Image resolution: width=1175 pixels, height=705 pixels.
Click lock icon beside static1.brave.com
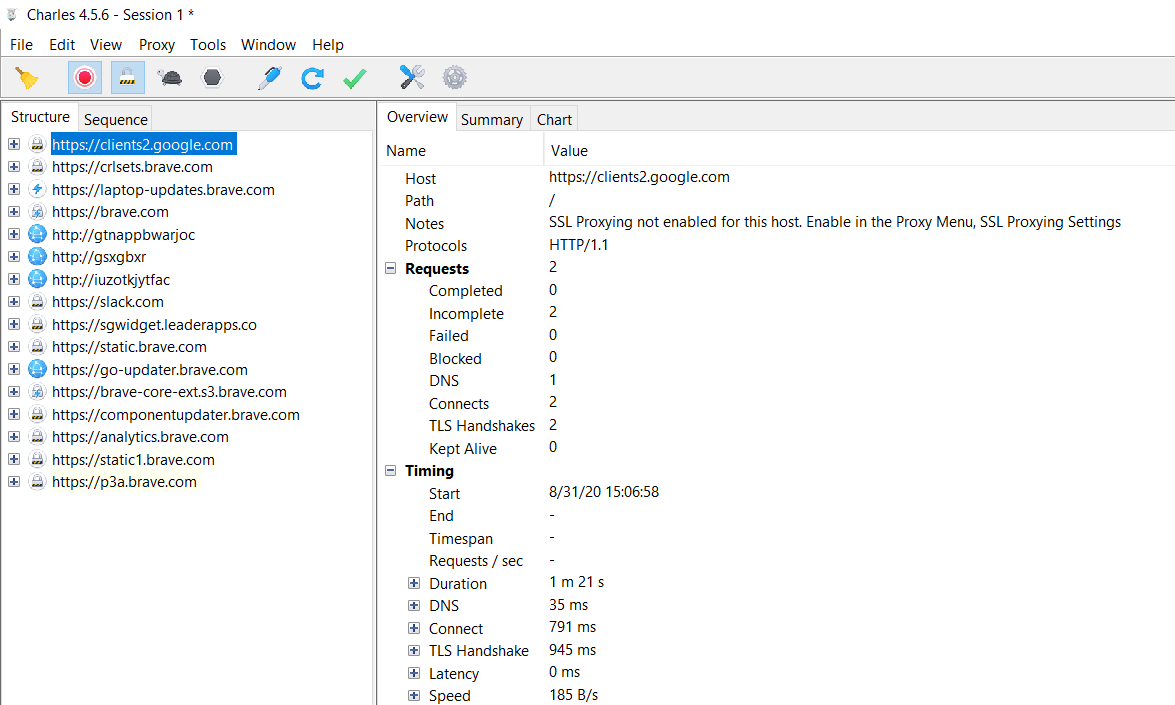pos(37,459)
